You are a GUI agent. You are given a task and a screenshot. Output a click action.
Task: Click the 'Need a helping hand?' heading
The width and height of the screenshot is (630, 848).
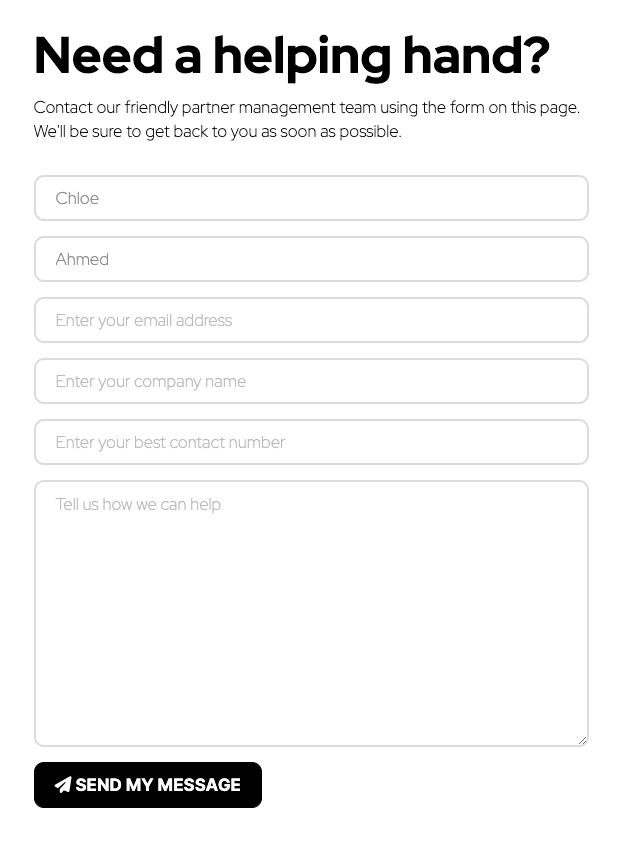291,55
